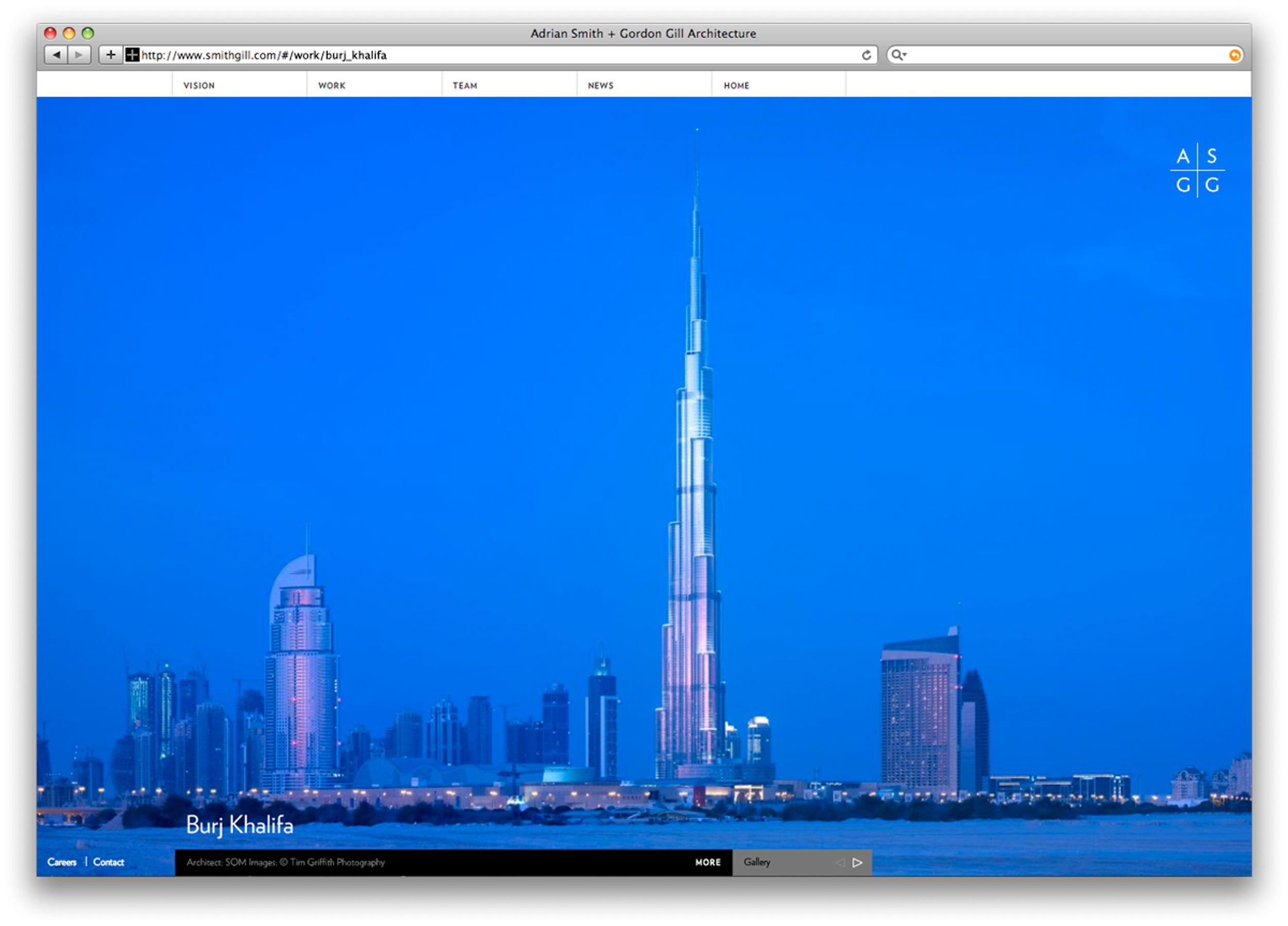
Task: Navigate to HOME
Action: (736, 85)
